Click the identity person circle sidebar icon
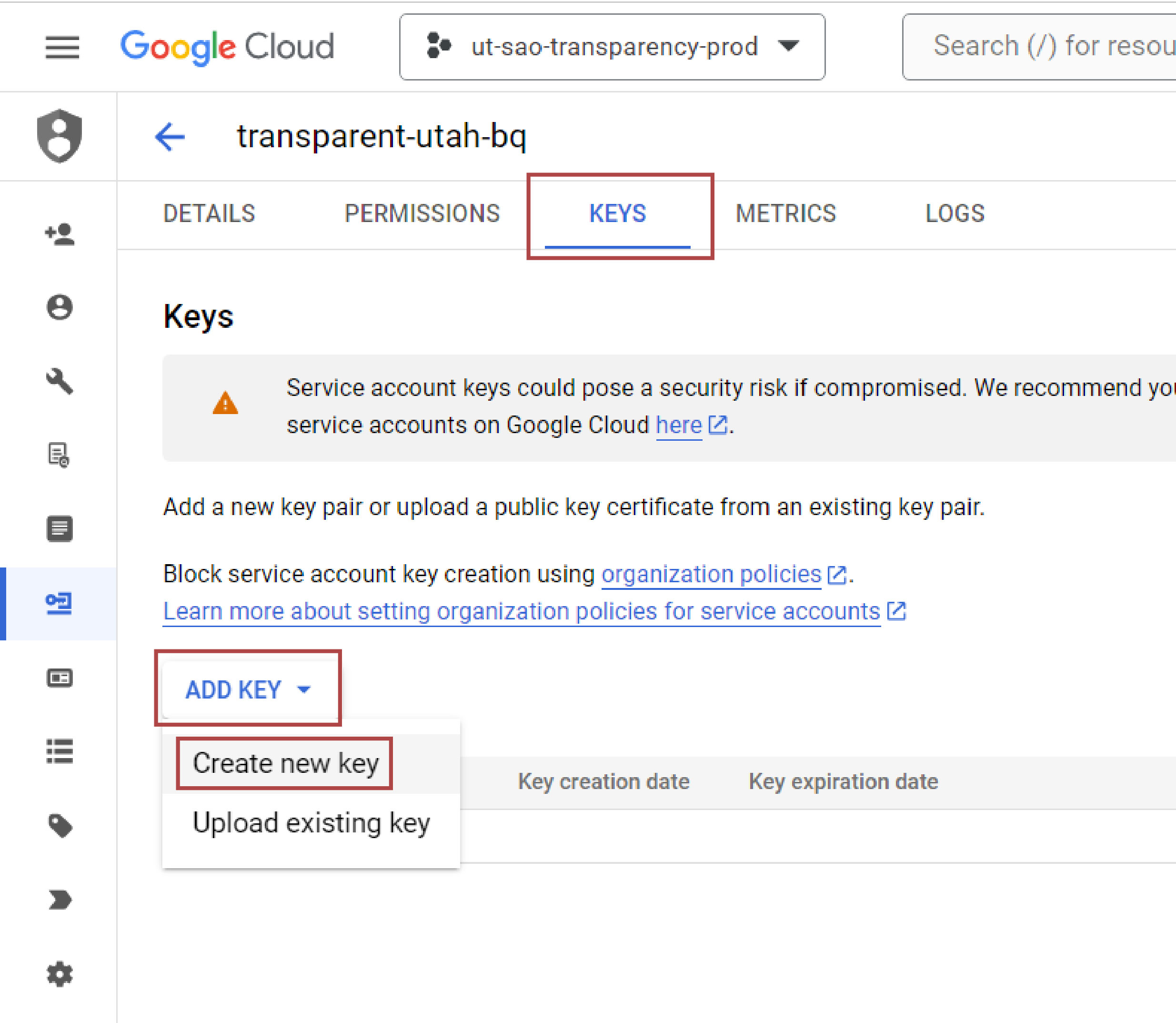Image resolution: width=1176 pixels, height=1023 pixels. click(60, 307)
